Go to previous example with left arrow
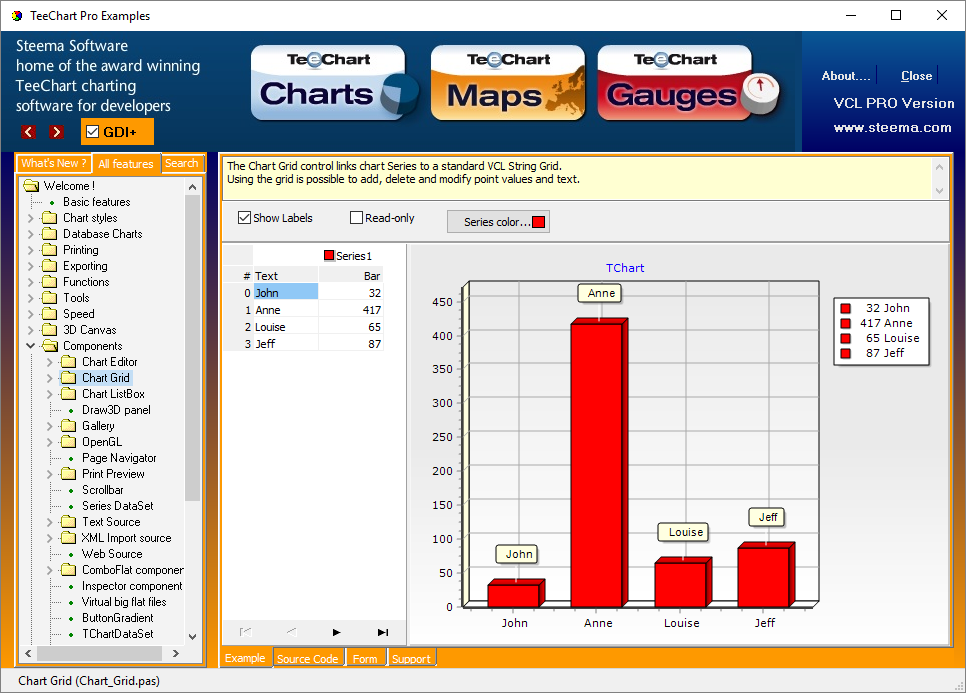 pyautogui.click(x=28, y=132)
